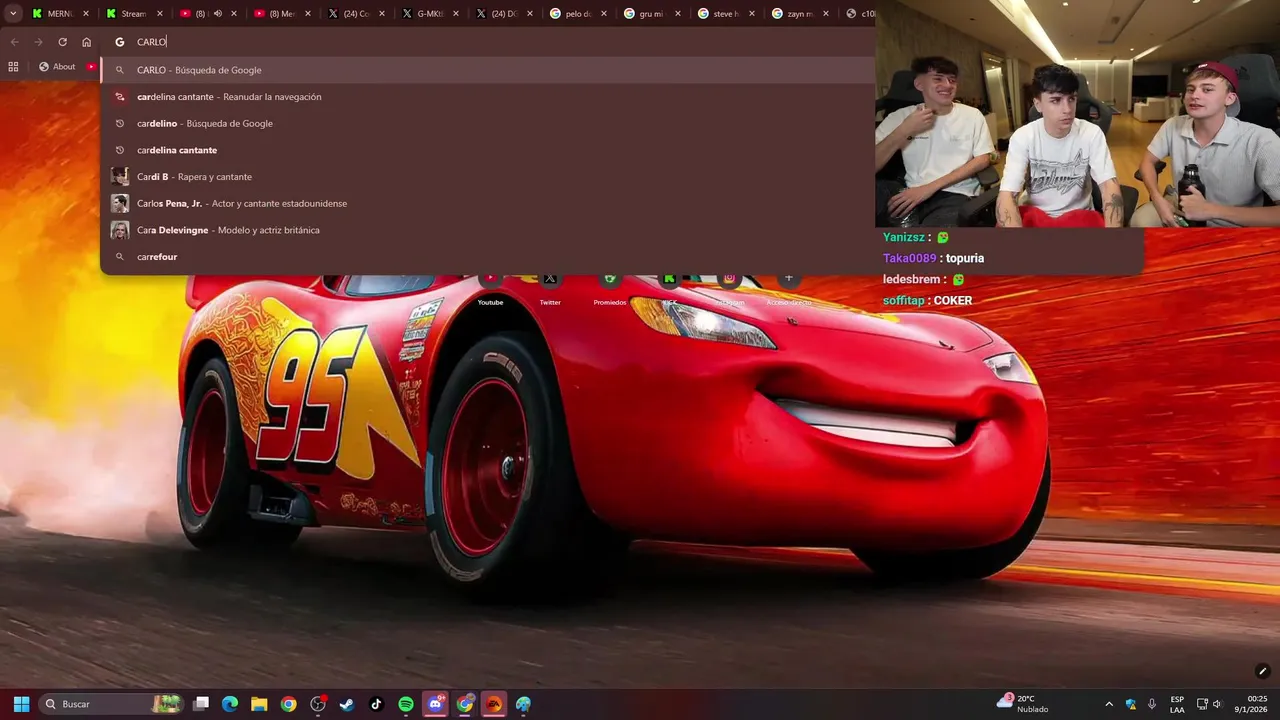Screen dimensions: 1280x720
Task: Open the Promiedos shortcut on new tab page
Action: [x=610, y=289]
